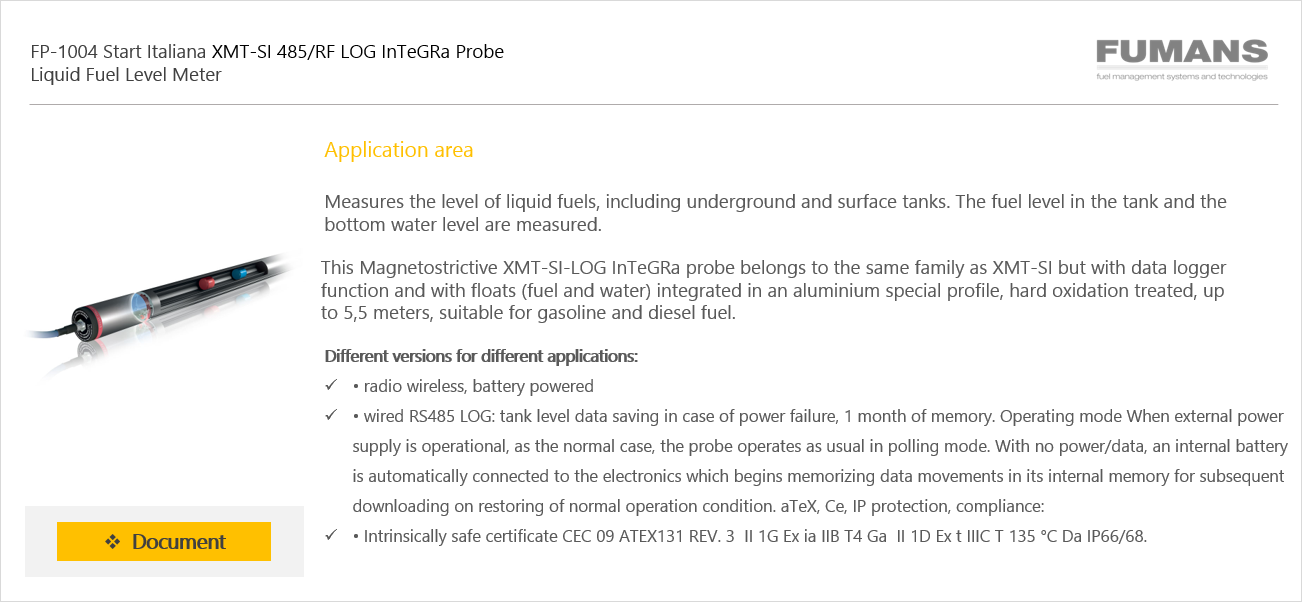The height and width of the screenshot is (602, 1309).
Task: Click the ATEX131 certificate text line
Action: tap(750, 536)
